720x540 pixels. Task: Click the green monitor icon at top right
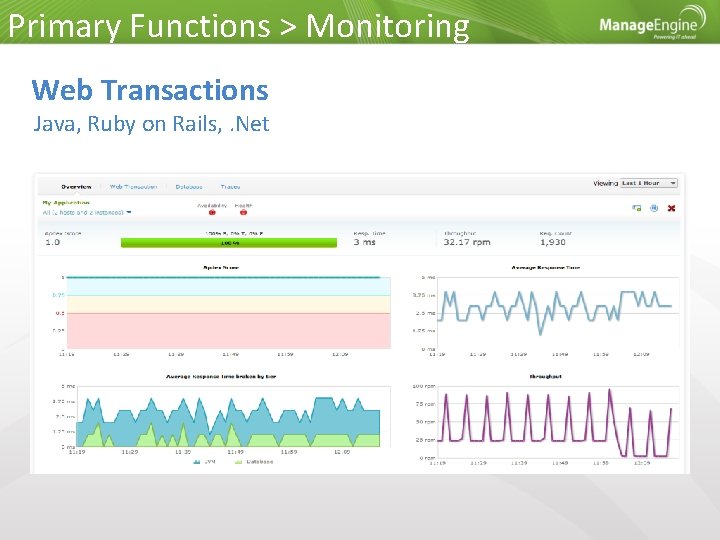tap(636, 208)
